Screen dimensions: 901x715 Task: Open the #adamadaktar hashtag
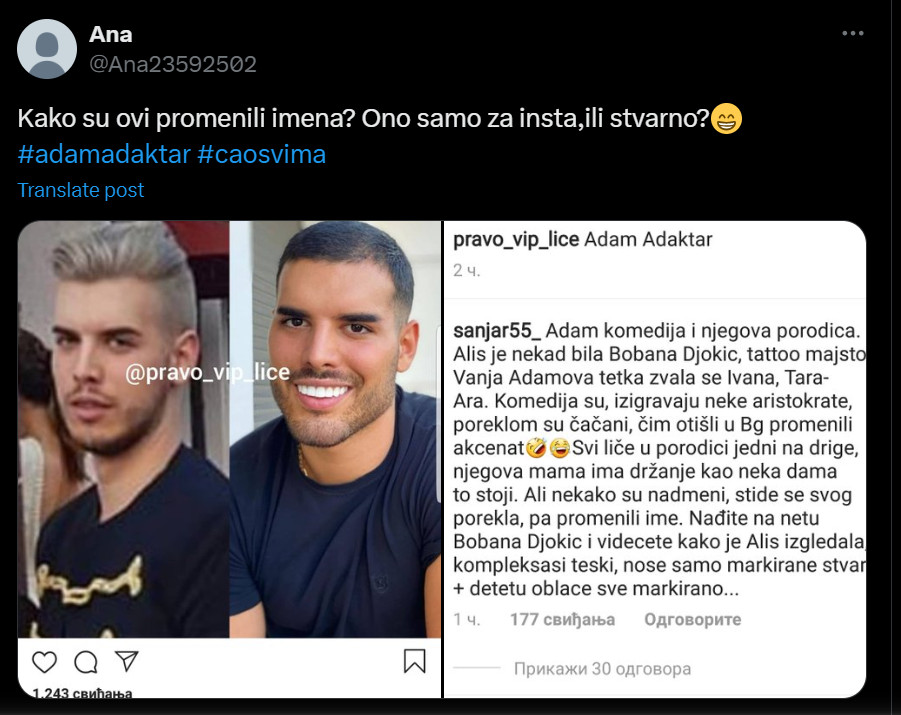104,154
